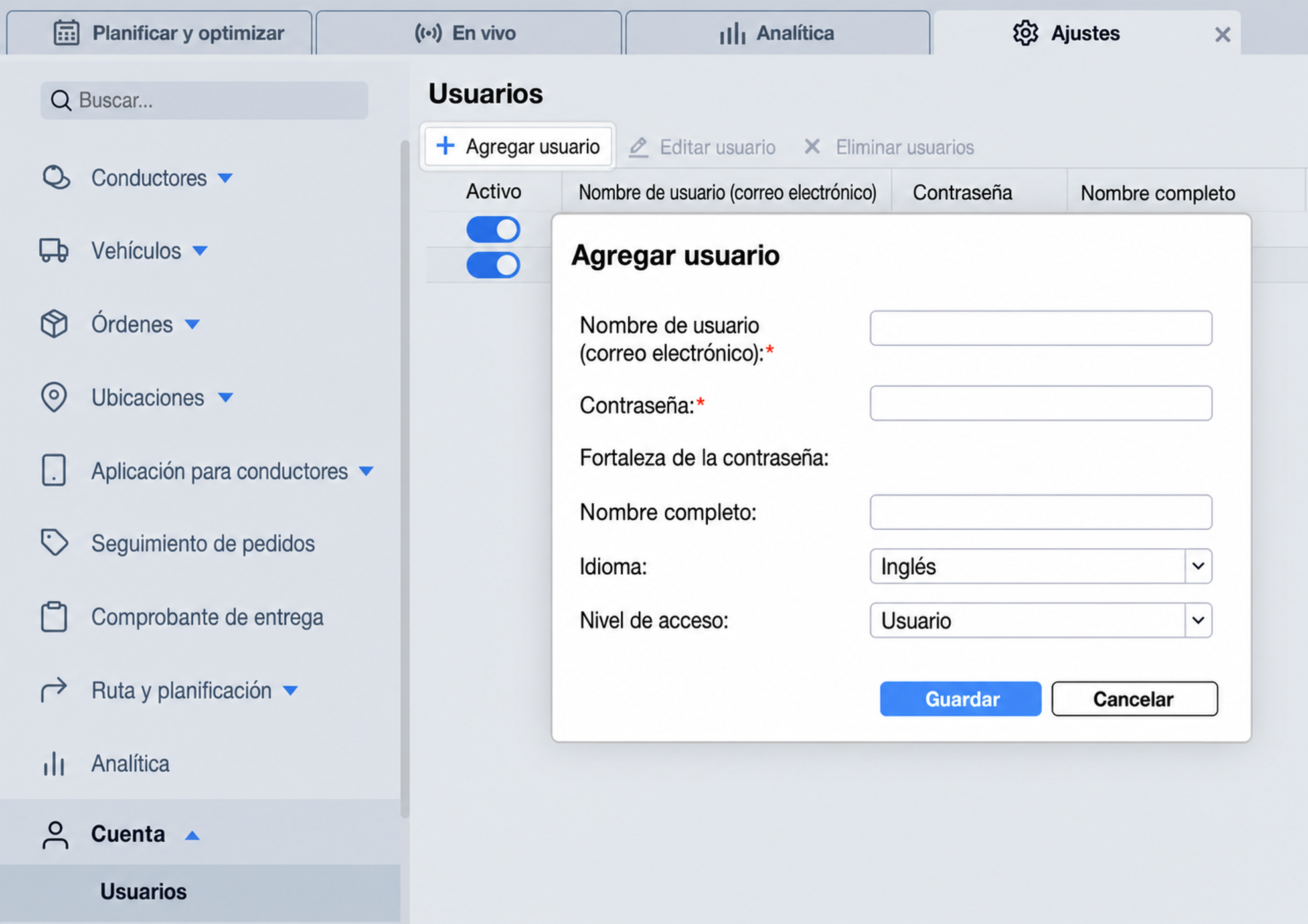This screenshot has height=924, width=1308.
Task: Click the calendar icon on Planificar tab
Action: pyautogui.click(x=66, y=33)
